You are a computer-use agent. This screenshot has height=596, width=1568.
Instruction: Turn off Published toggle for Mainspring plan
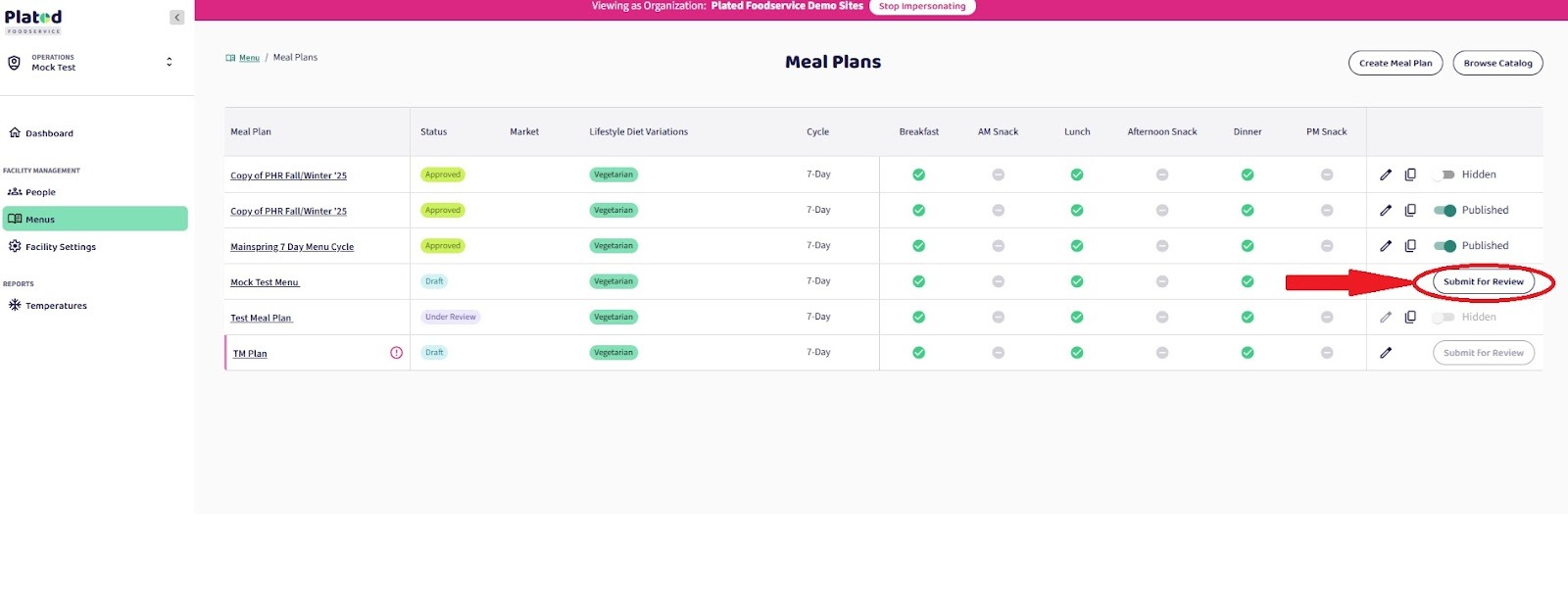coord(1444,246)
